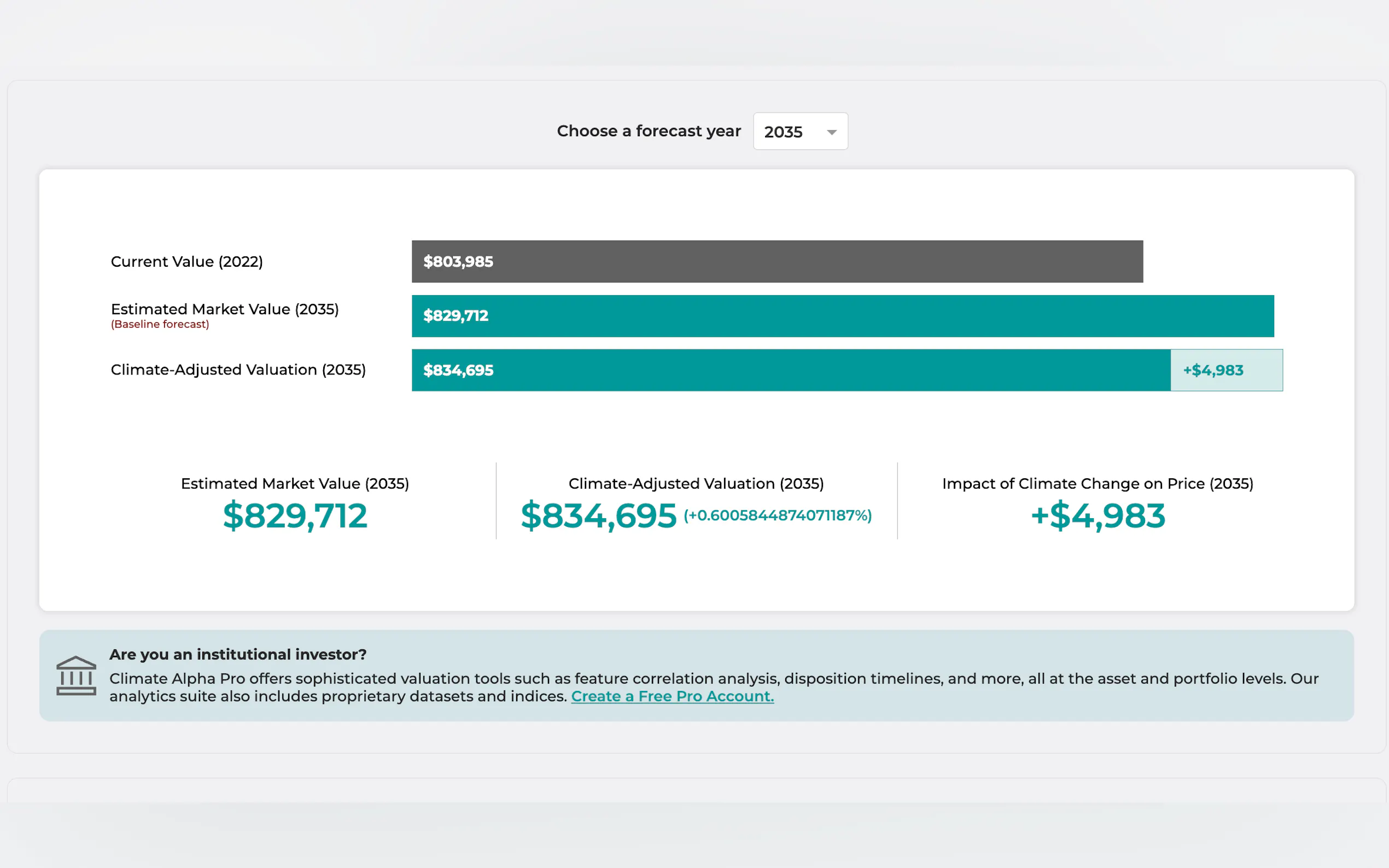Click the gray Current Value bar $803,985
This screenshot has height=868, width=1389.
(777, 262)
